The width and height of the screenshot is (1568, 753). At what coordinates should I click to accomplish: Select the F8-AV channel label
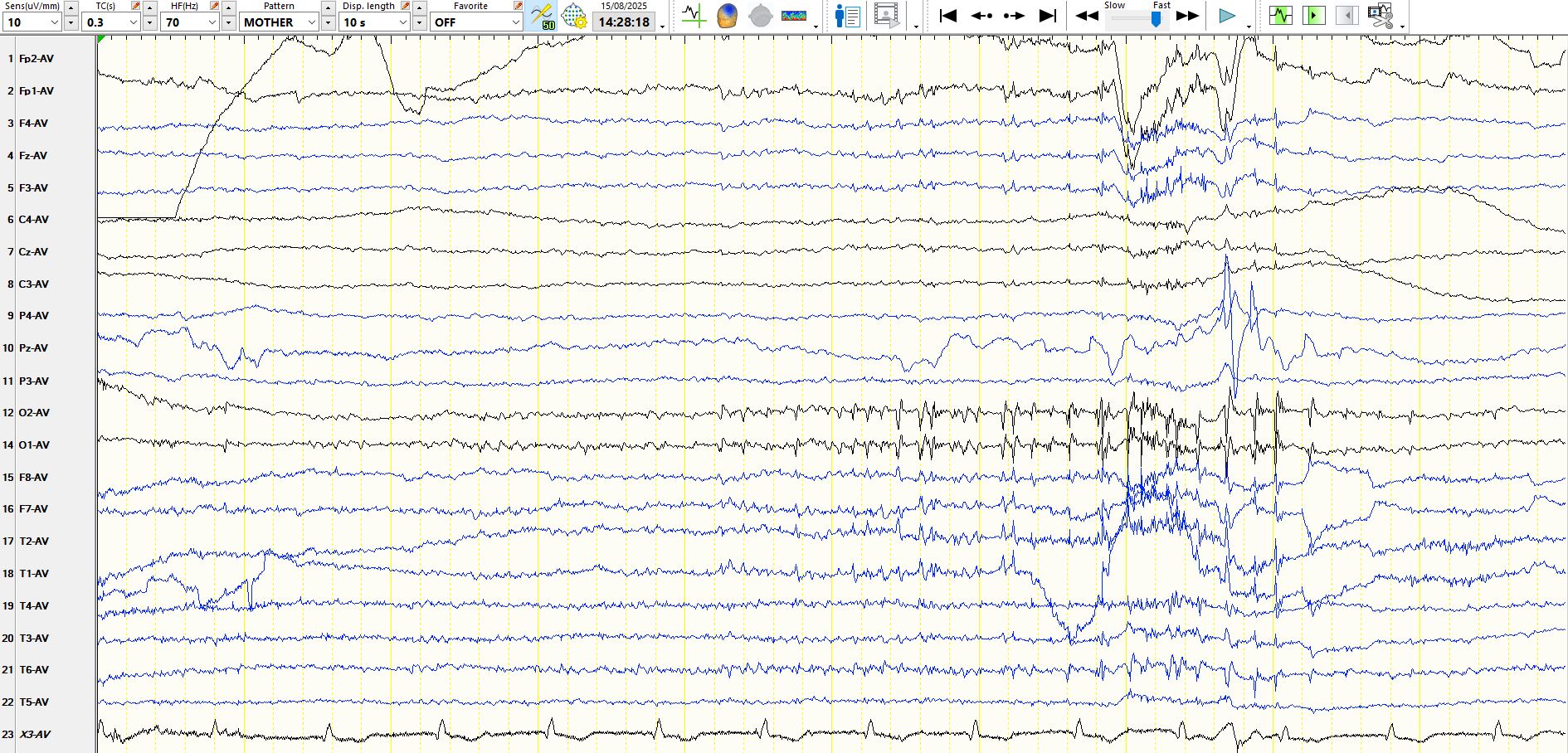(33, 478)
